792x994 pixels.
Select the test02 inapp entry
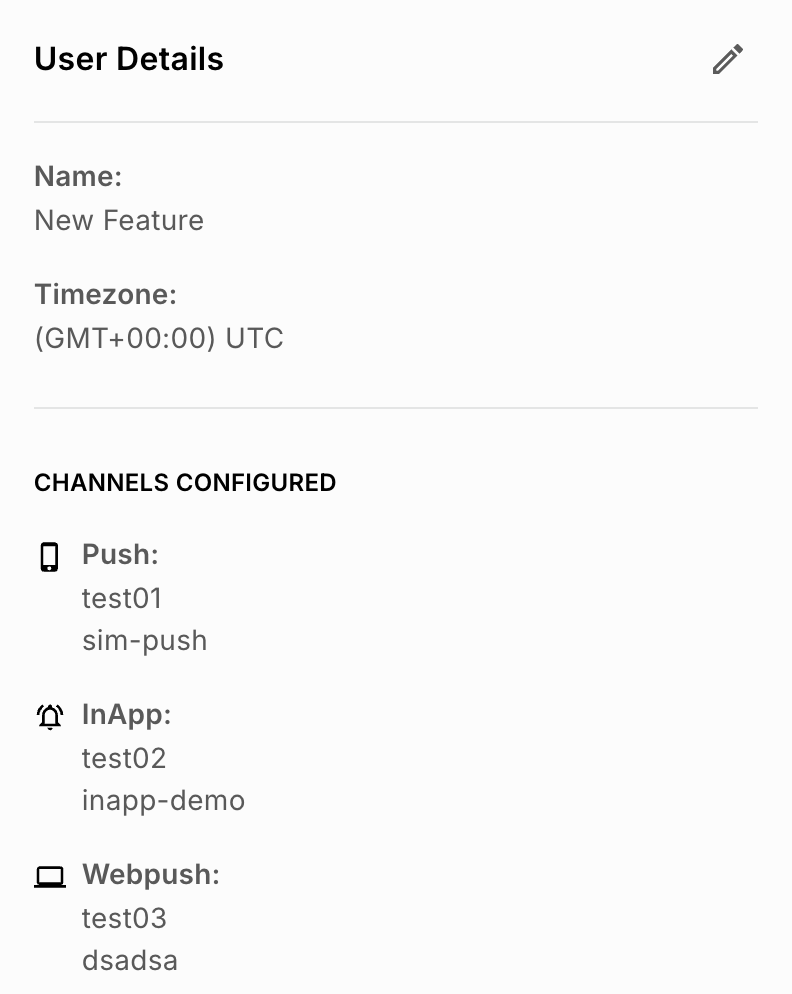click(x=124, y=758)
